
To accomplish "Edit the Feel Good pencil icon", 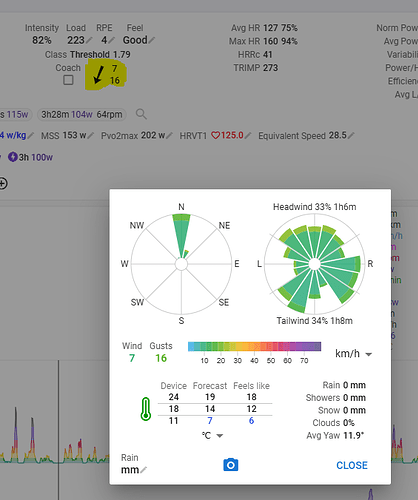I will (x=152, y=40).
